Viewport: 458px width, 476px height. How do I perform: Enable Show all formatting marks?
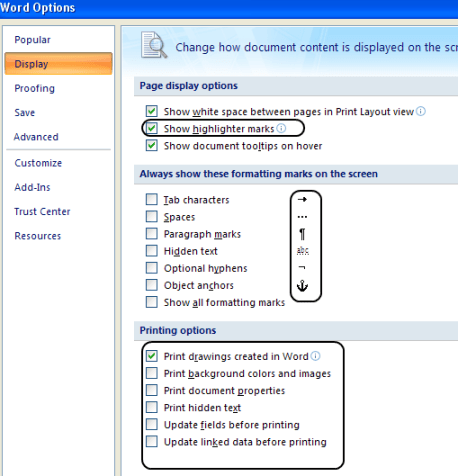pos(152,302)
